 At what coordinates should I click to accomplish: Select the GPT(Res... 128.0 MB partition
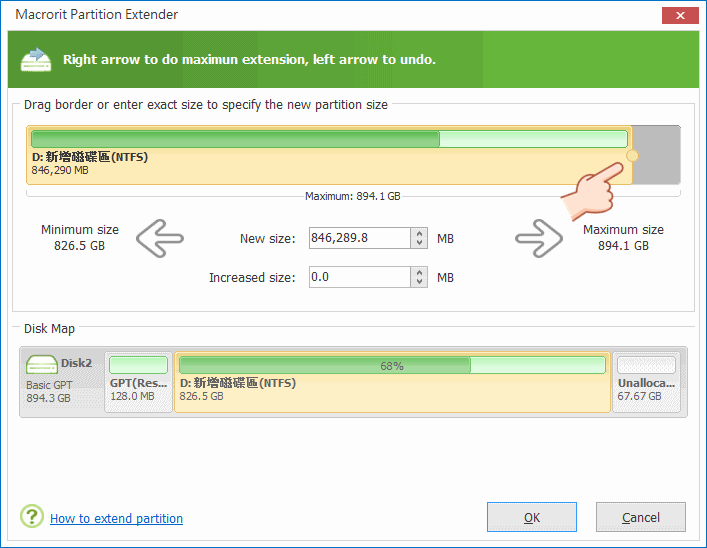click(x=138, y=382)
